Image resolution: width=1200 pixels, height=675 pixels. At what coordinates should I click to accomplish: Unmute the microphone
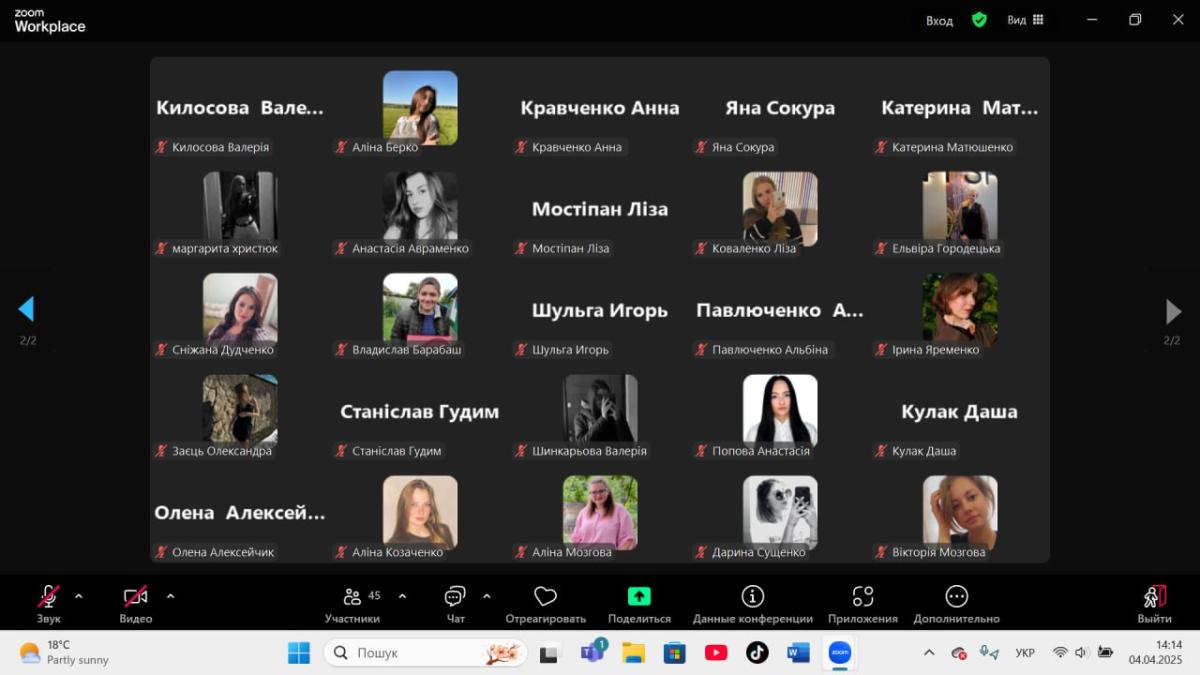point(48,597)
